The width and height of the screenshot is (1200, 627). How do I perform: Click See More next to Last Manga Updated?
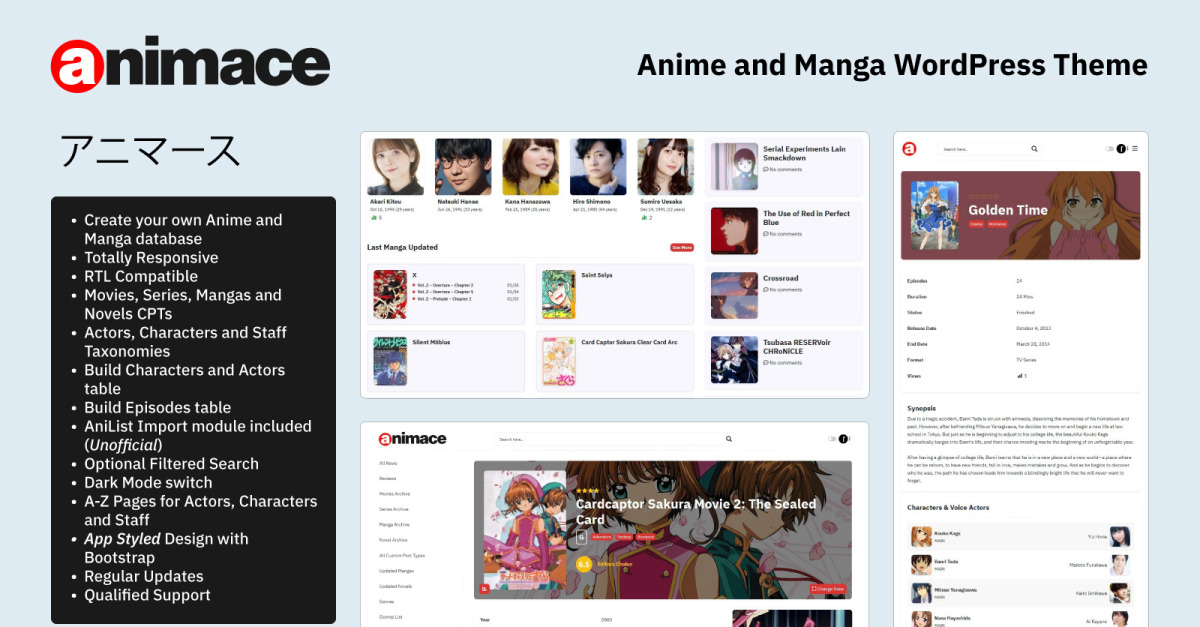(x=682, y=247)
